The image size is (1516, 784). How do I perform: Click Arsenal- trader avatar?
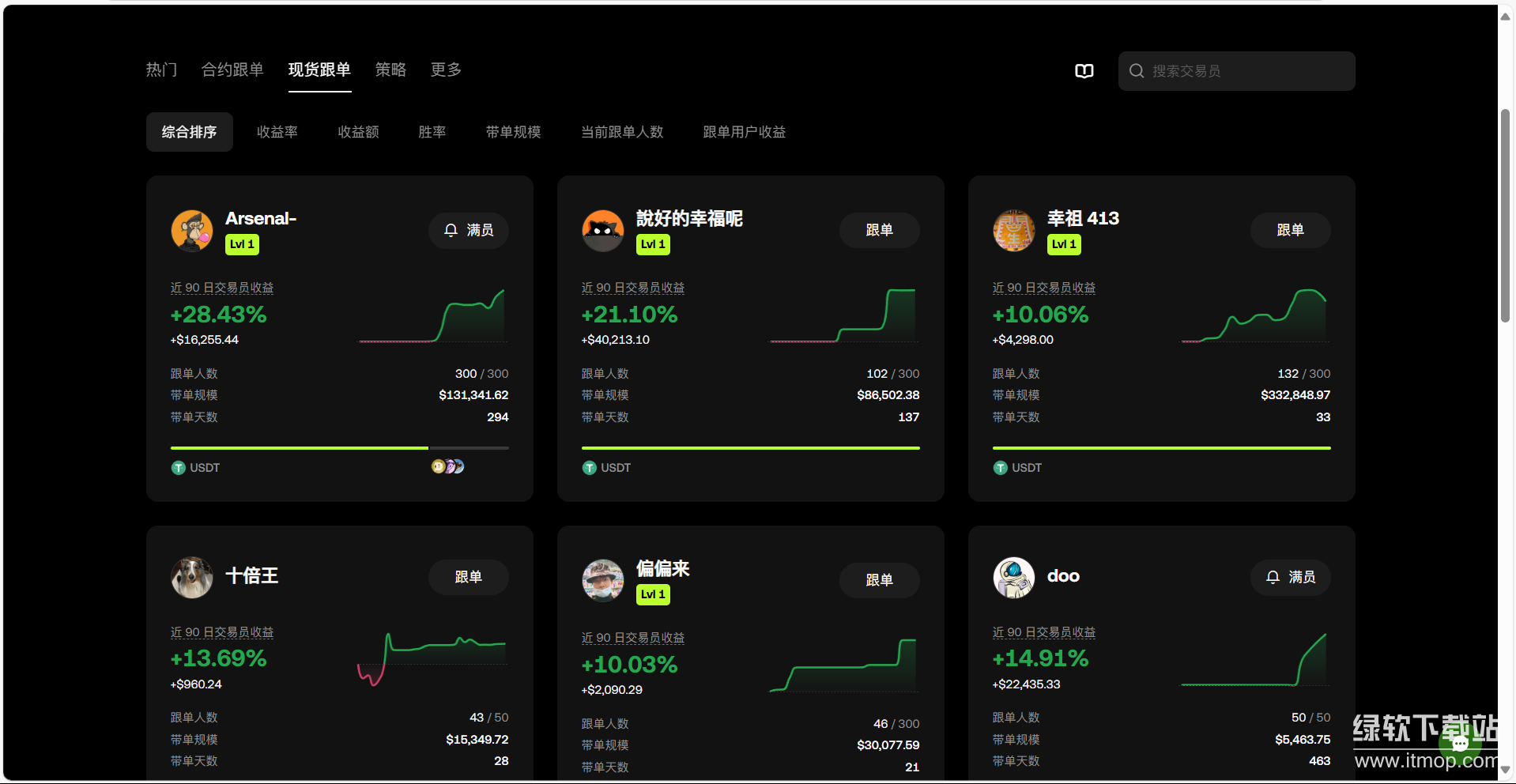click(x=192, y=231)
